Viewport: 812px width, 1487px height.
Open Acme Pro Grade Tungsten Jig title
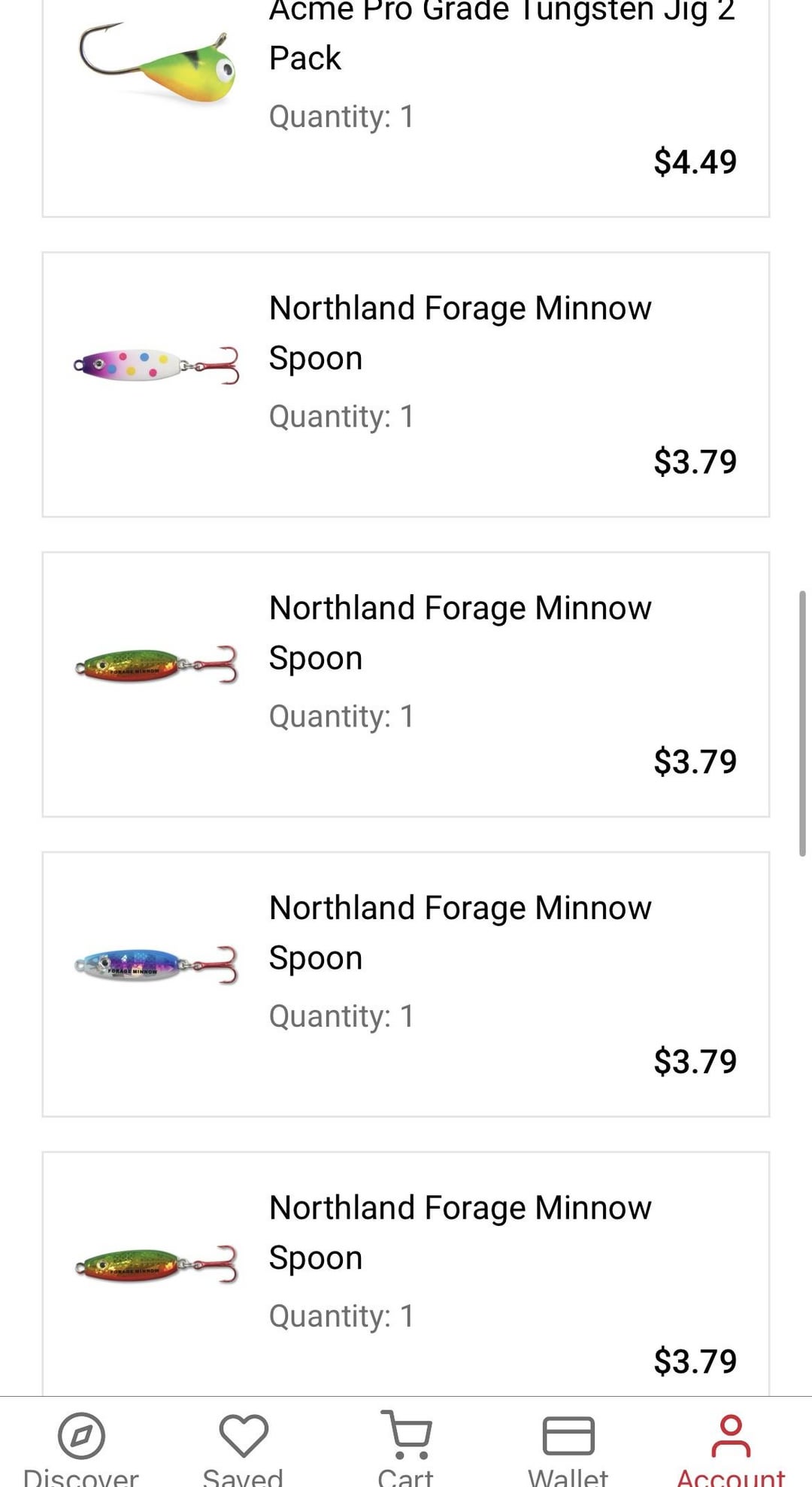[501, 34]
